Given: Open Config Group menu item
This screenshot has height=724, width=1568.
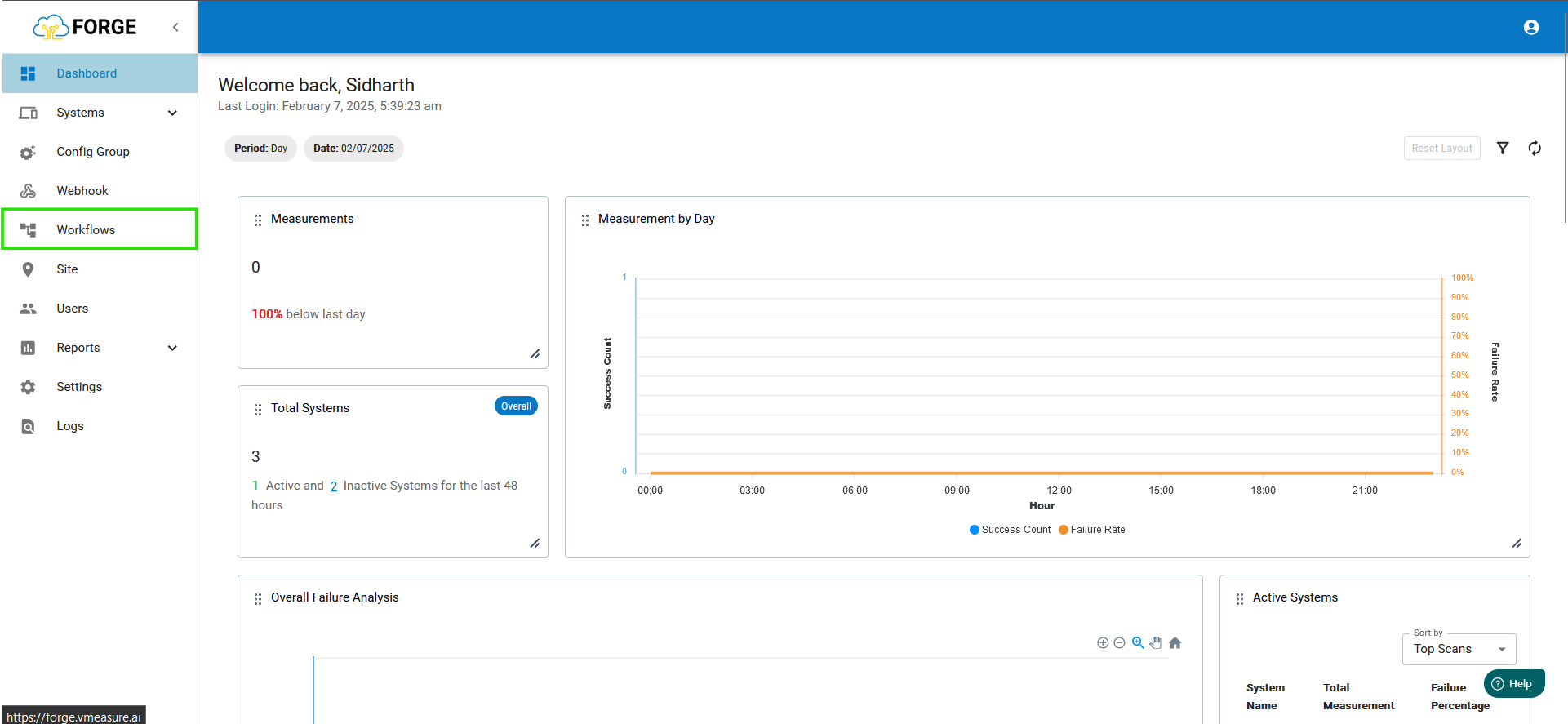Looking at the screenshot, I should [x=100, y=152].
